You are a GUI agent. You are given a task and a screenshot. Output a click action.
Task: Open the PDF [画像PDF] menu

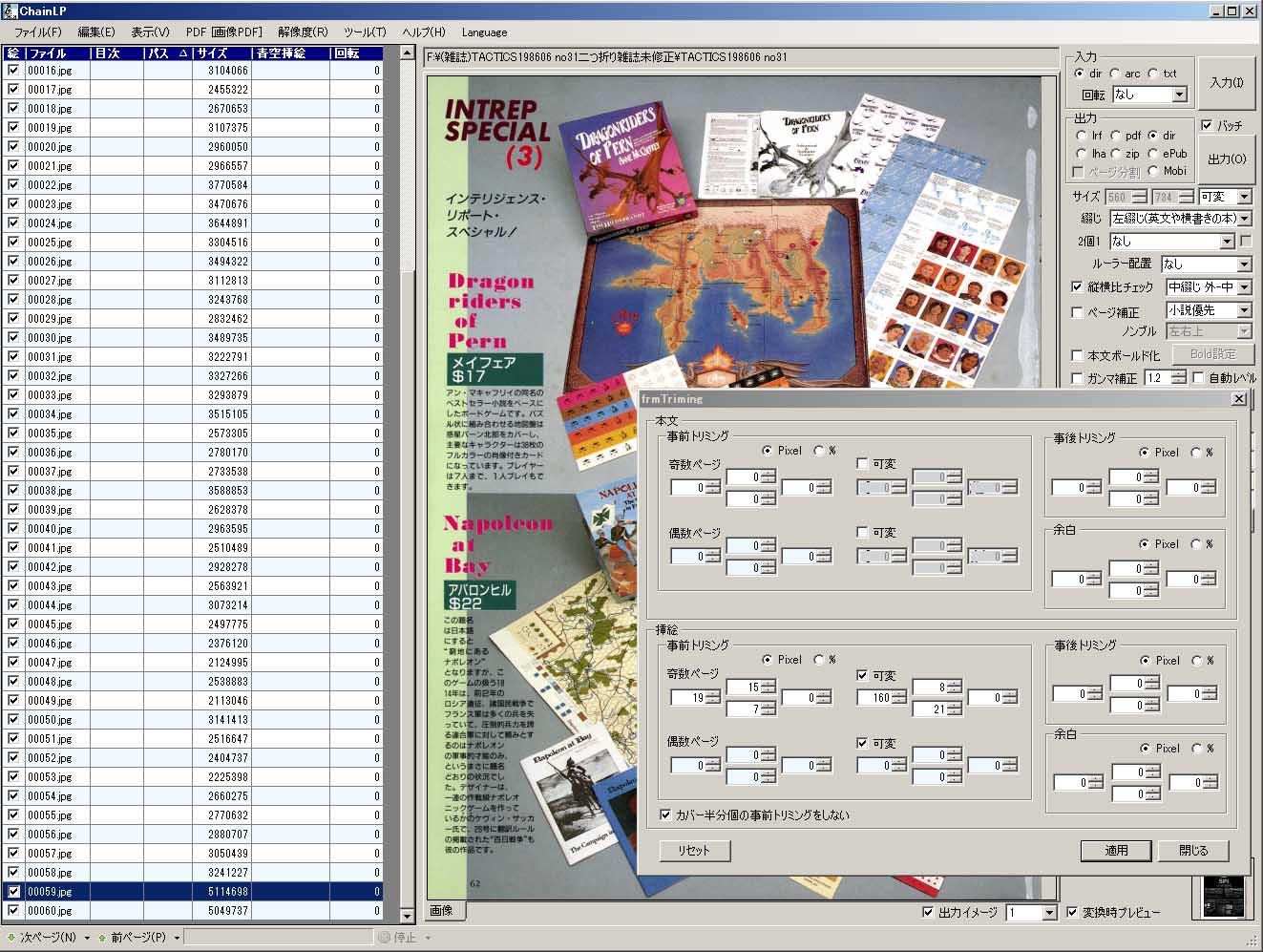[223, 32]
